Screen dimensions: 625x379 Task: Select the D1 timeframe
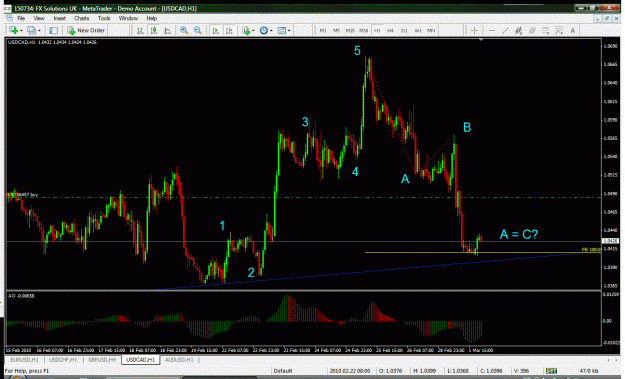[404, 31]
